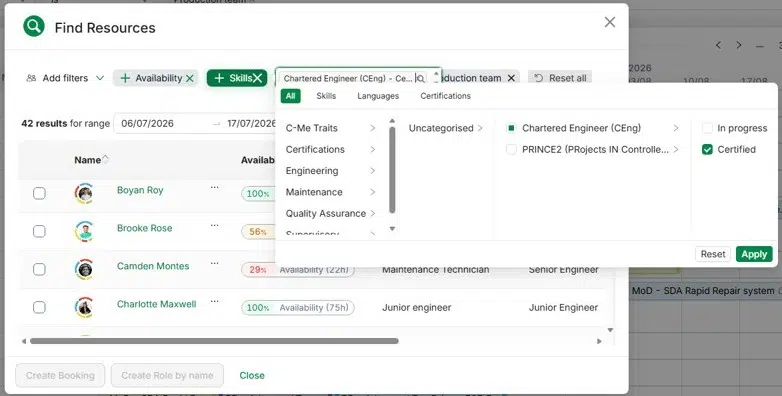Apply the selected skills filter
The image size is (782, 396).
pos(754,254)
